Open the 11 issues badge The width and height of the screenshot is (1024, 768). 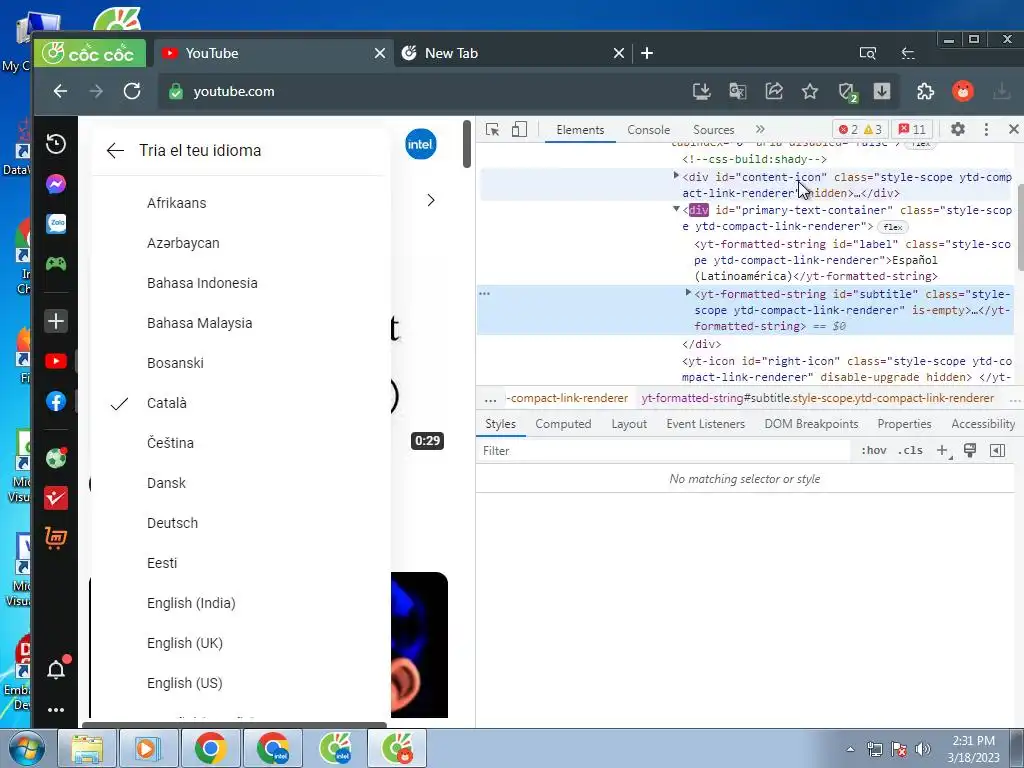coord(912,129)
